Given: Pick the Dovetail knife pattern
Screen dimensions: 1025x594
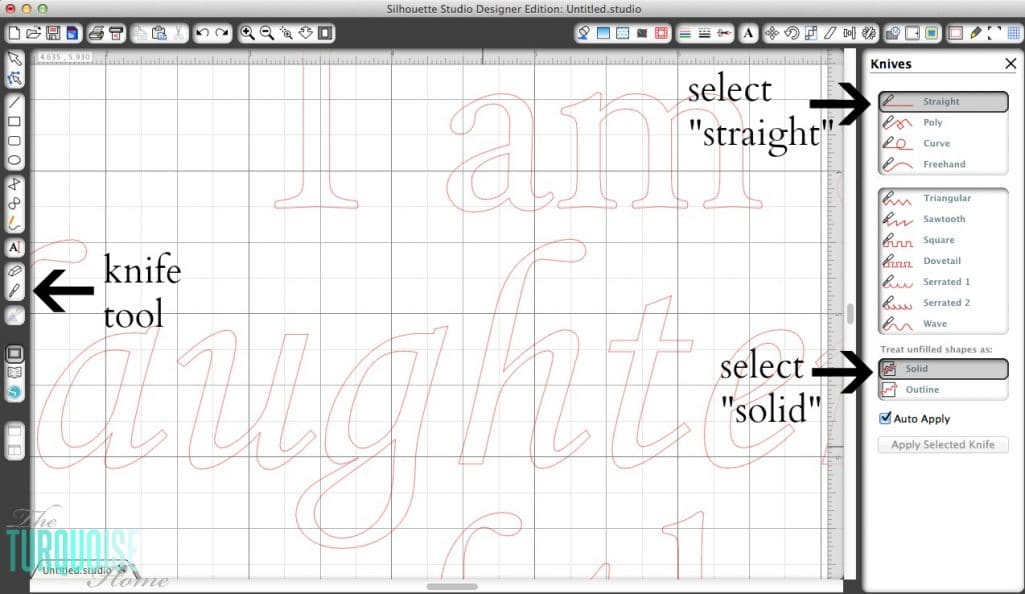Looking at the screenshot, I should click(x=943, y=261).
